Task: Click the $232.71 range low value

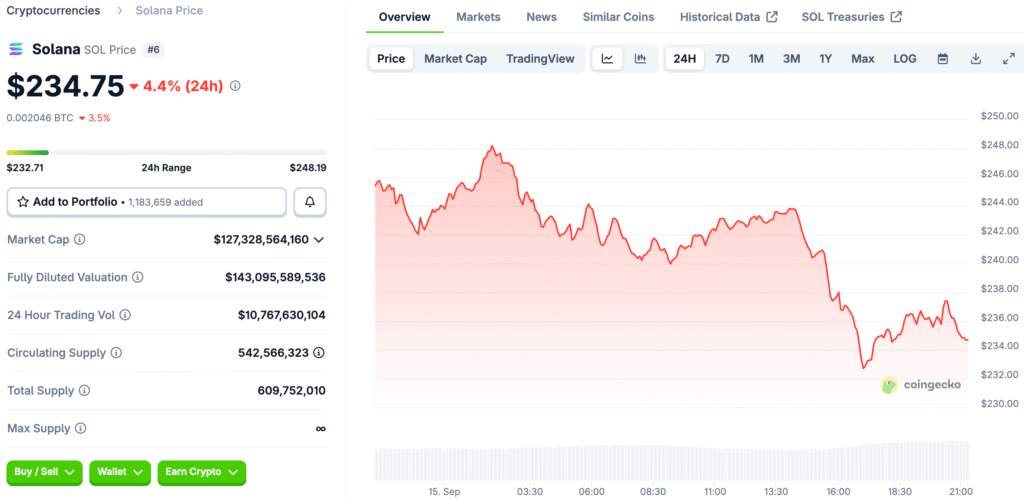Action: [x=25, y=168]
